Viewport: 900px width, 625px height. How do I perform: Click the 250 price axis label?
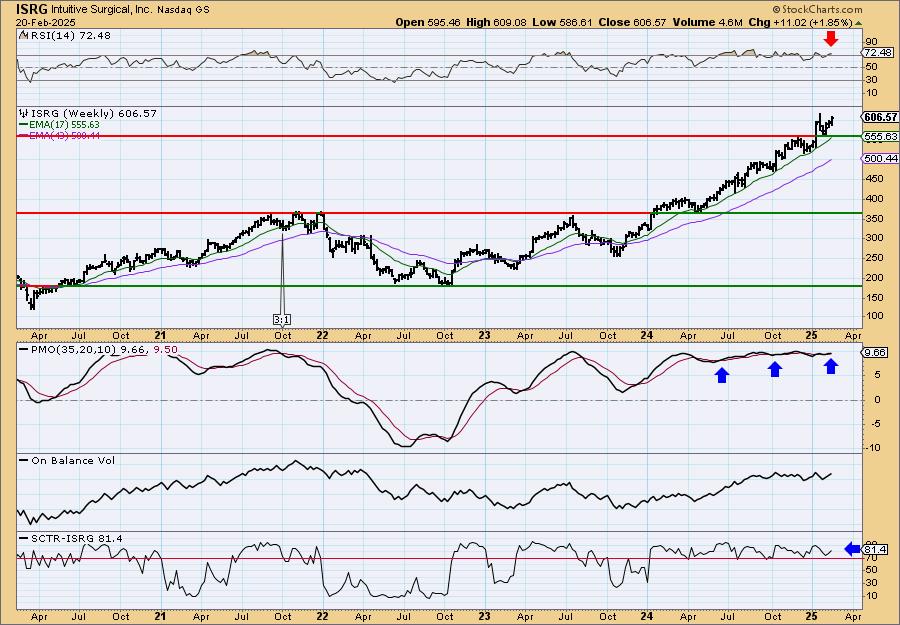click(x=874, y=258)
